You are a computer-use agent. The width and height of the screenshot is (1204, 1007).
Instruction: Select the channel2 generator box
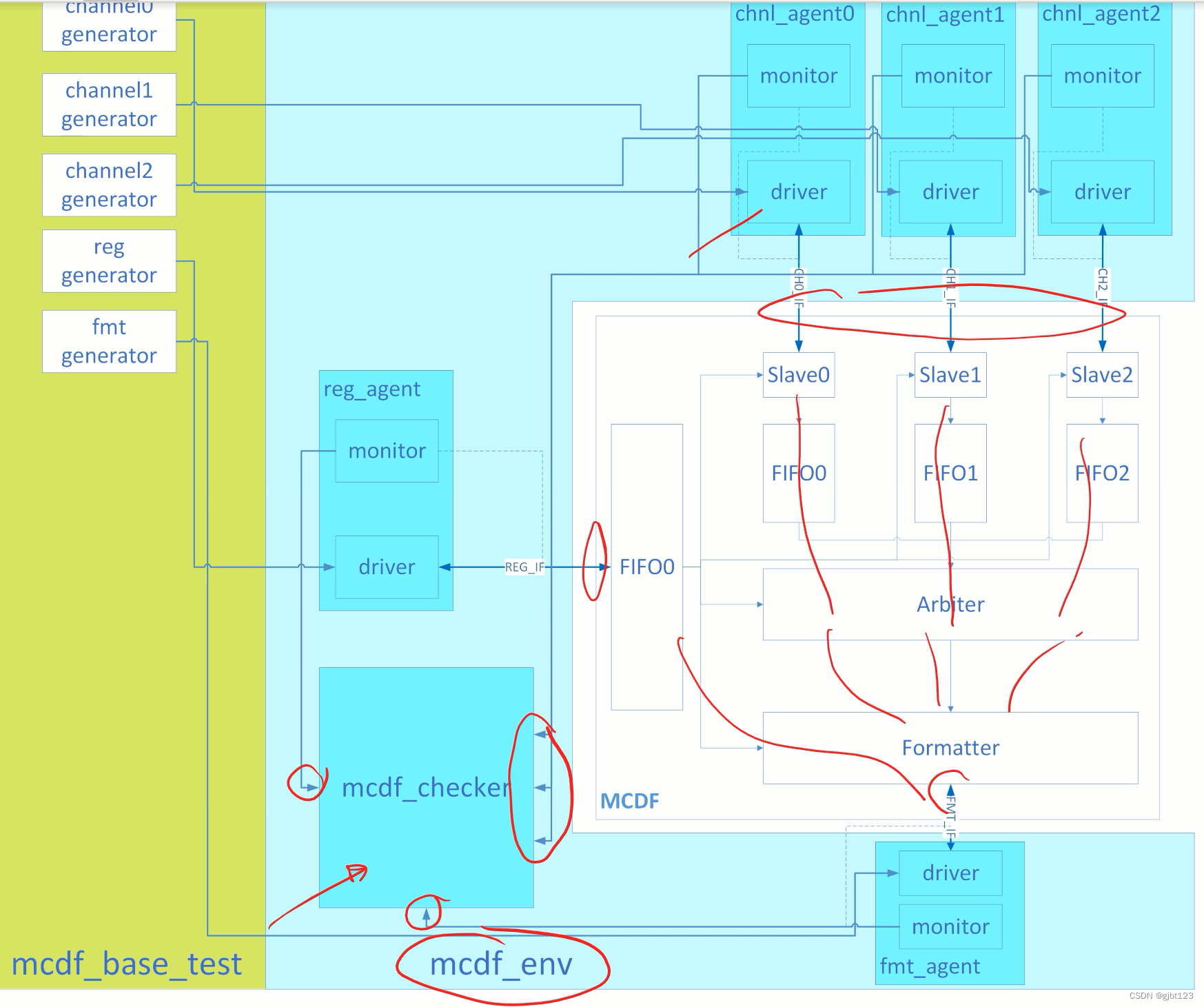click(109, 185)
